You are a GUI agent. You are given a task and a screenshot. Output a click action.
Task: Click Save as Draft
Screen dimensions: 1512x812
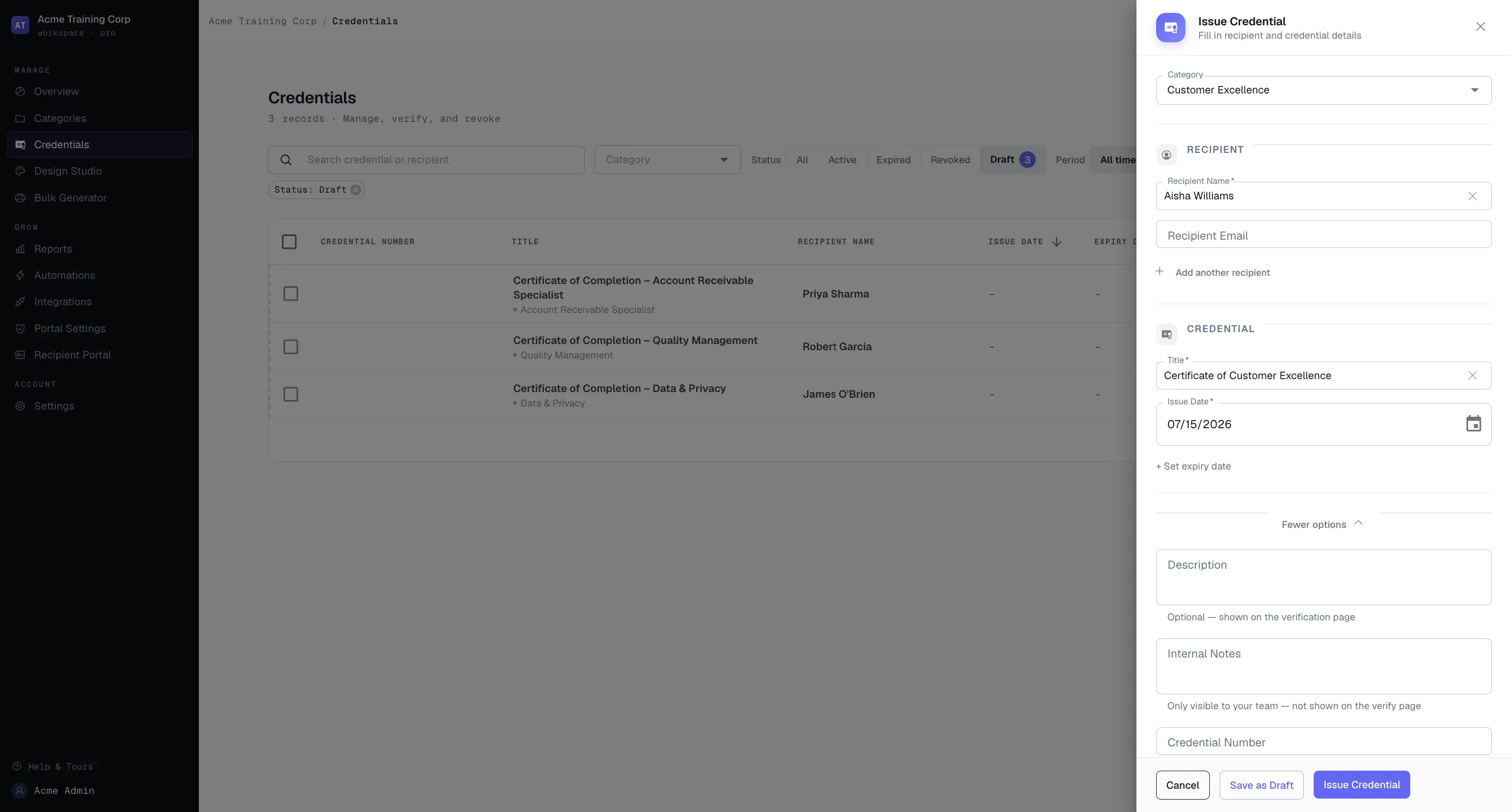tap(1261, 785)
